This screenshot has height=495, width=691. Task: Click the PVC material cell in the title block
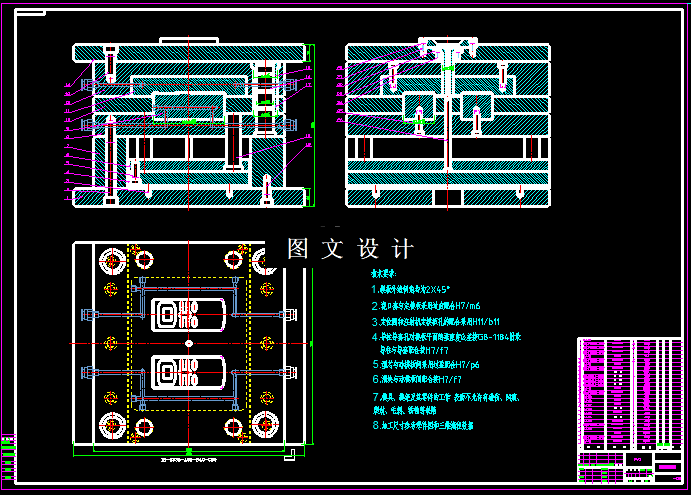pyautogui.click(x=639, y=459)
